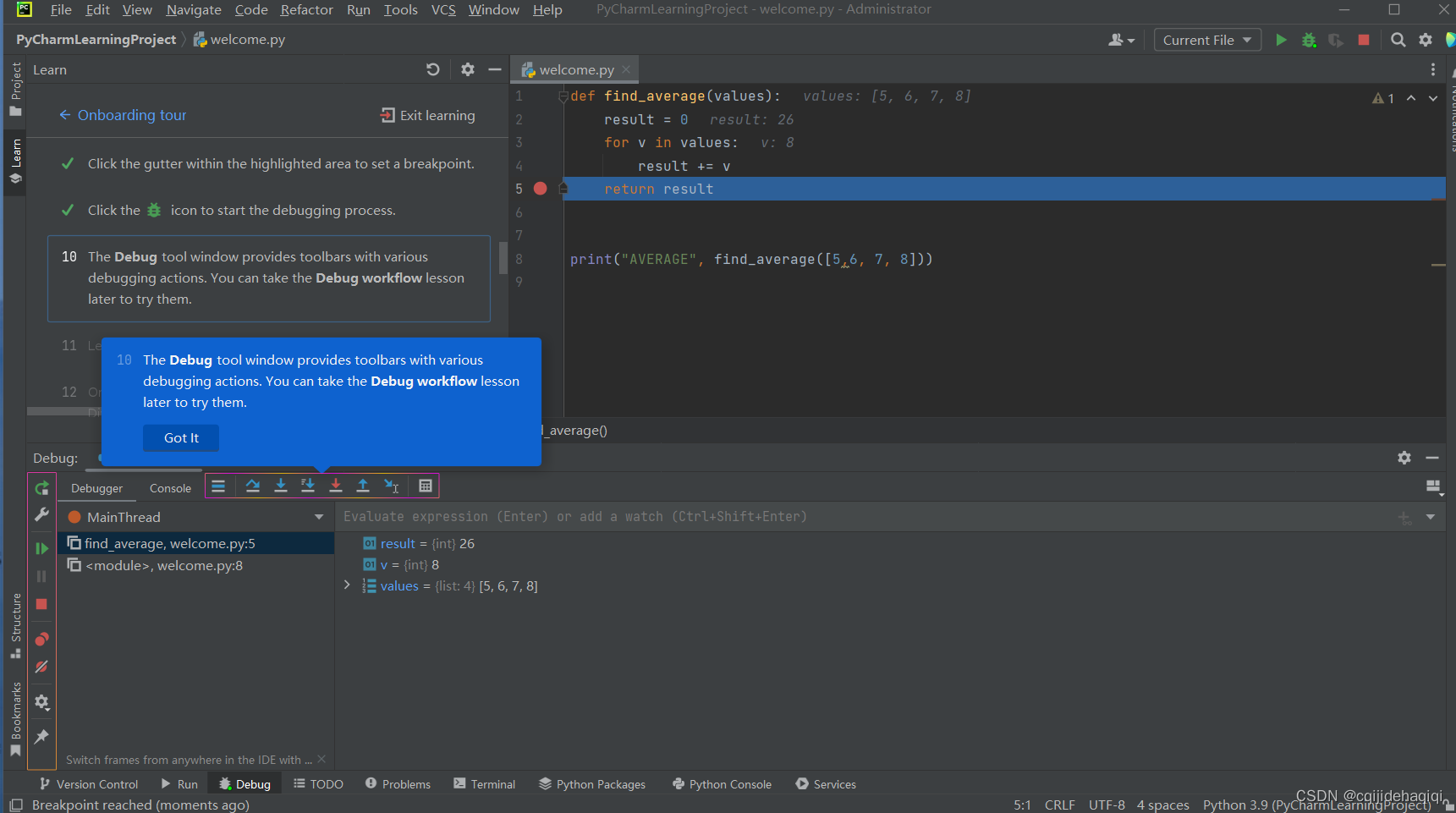Toggle the breakpoint on line 5
1456x813 pixels.
541,189
